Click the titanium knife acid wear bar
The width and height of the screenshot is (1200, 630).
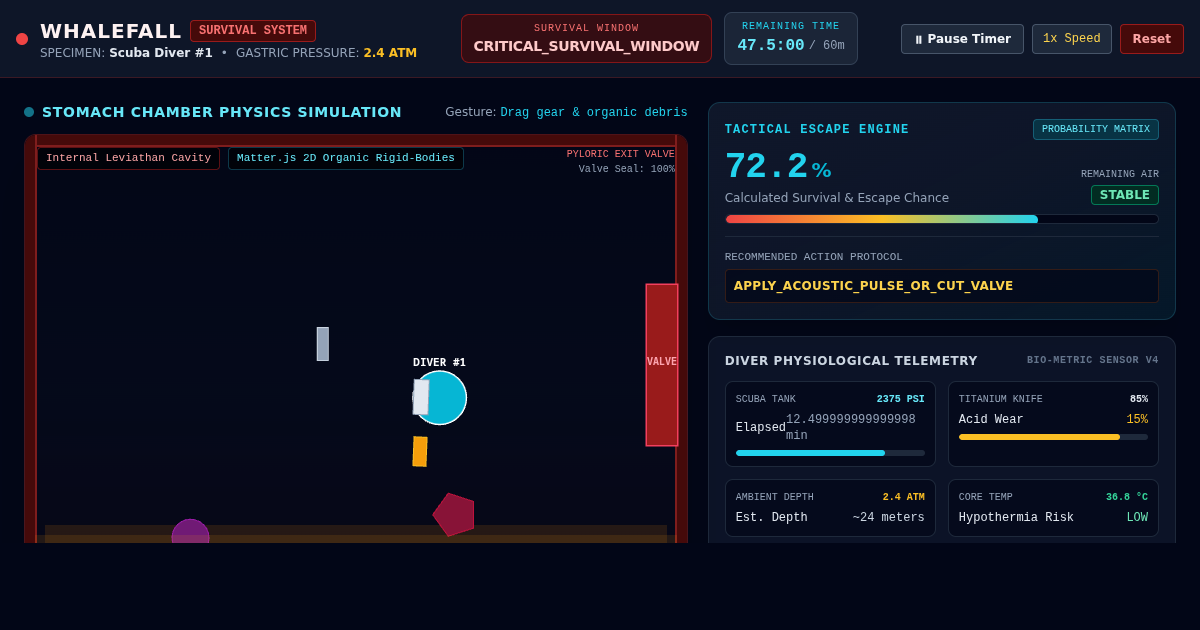(x=1053, y=437)
